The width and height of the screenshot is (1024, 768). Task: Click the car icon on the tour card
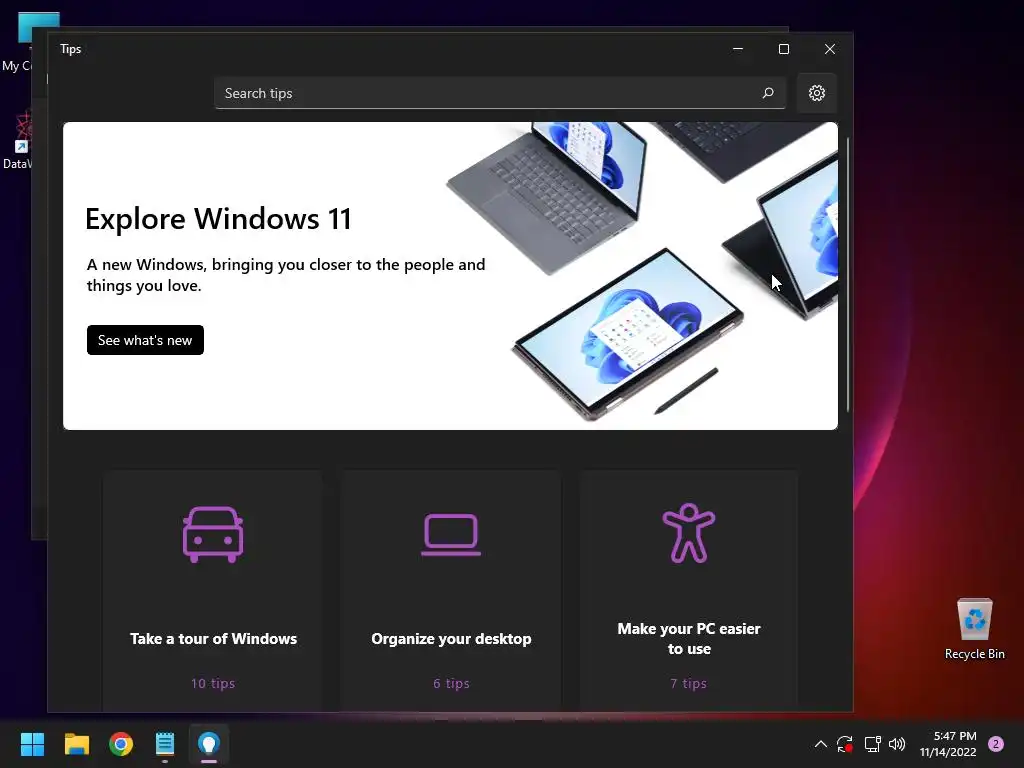coord(213,534)
